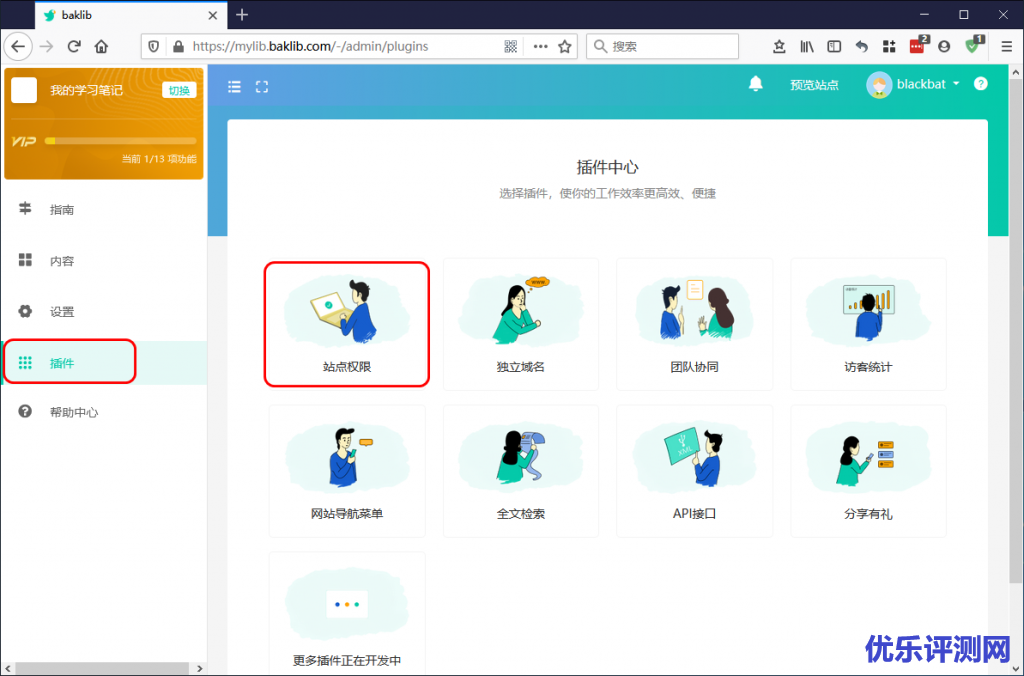1024x676 pixels.
Task: Go to the browser home page icon
Action: (101, 46)
